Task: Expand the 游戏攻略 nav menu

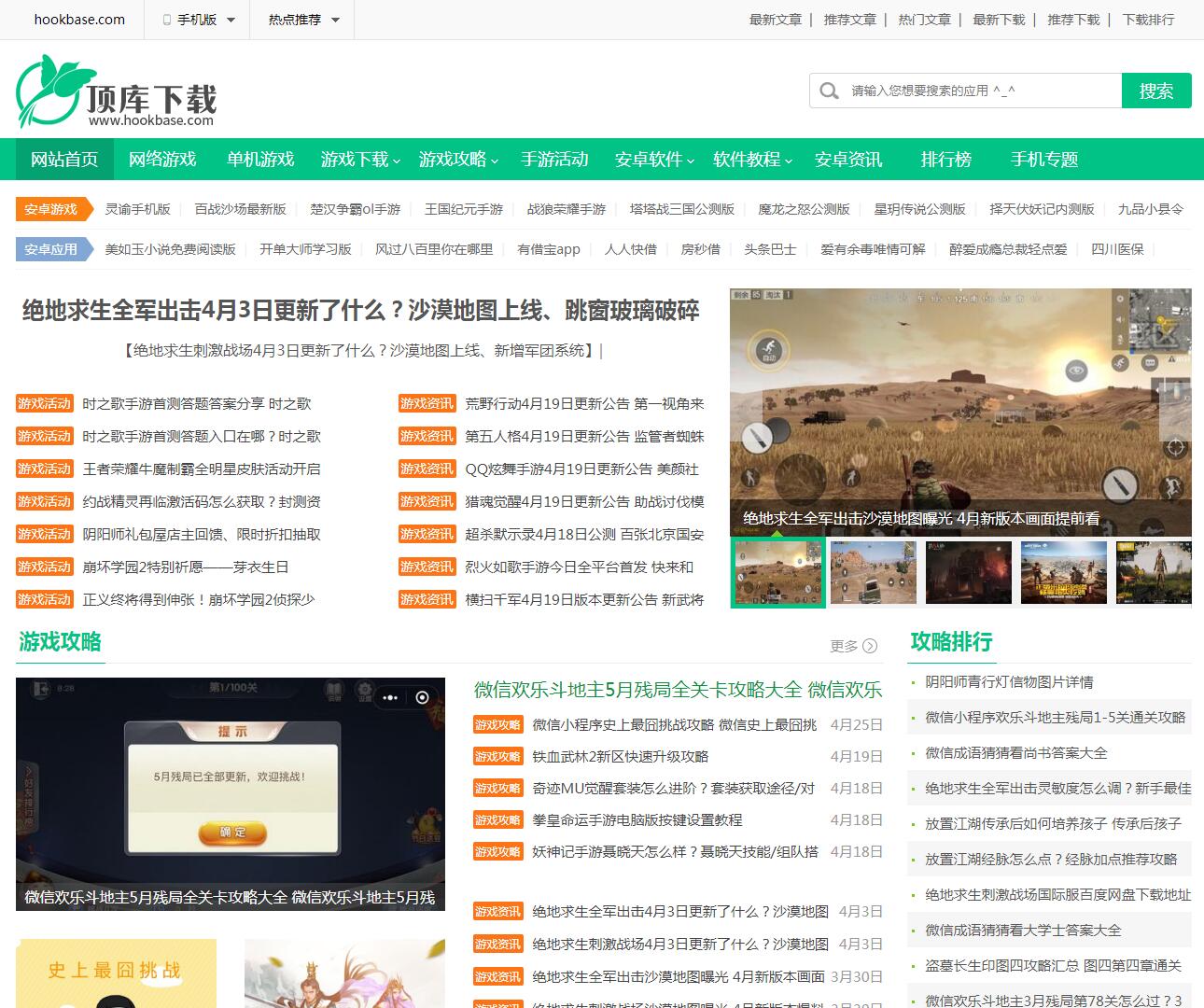Action: click(458, 160)
